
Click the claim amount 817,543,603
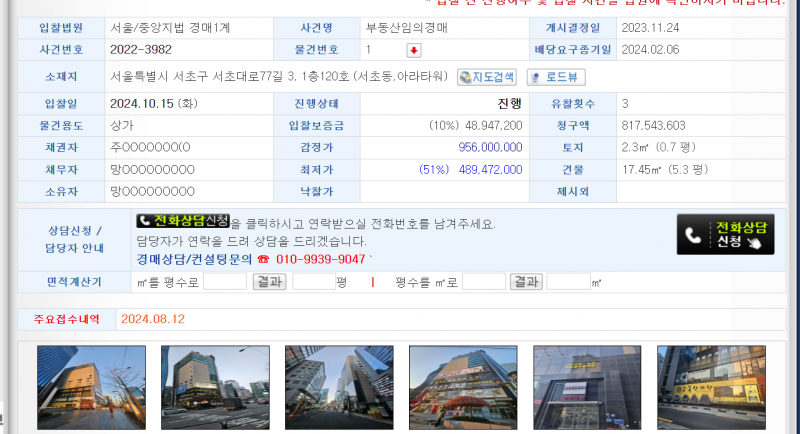(654, 125)
